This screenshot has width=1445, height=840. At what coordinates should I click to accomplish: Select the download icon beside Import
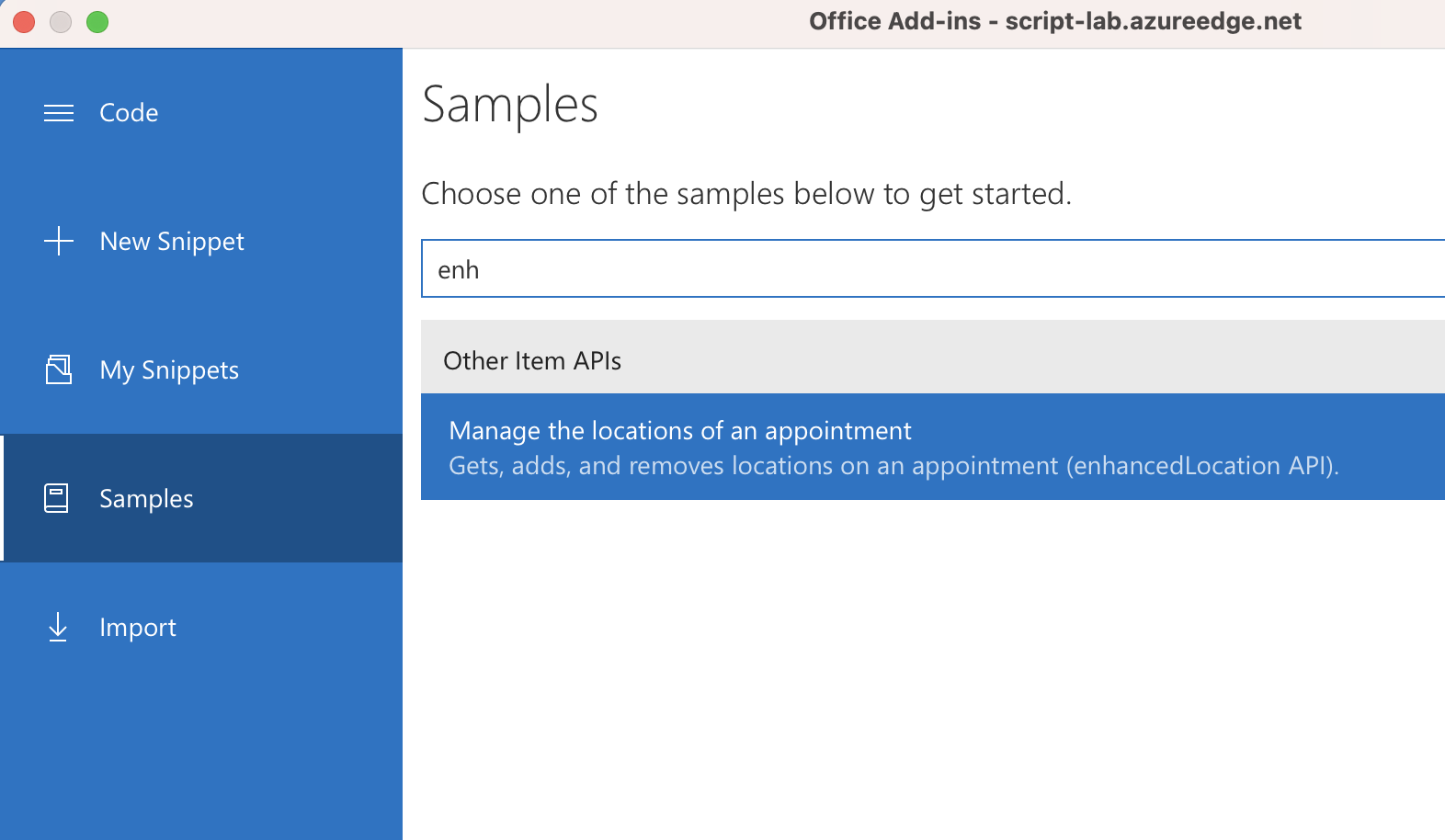click(58, 627)
